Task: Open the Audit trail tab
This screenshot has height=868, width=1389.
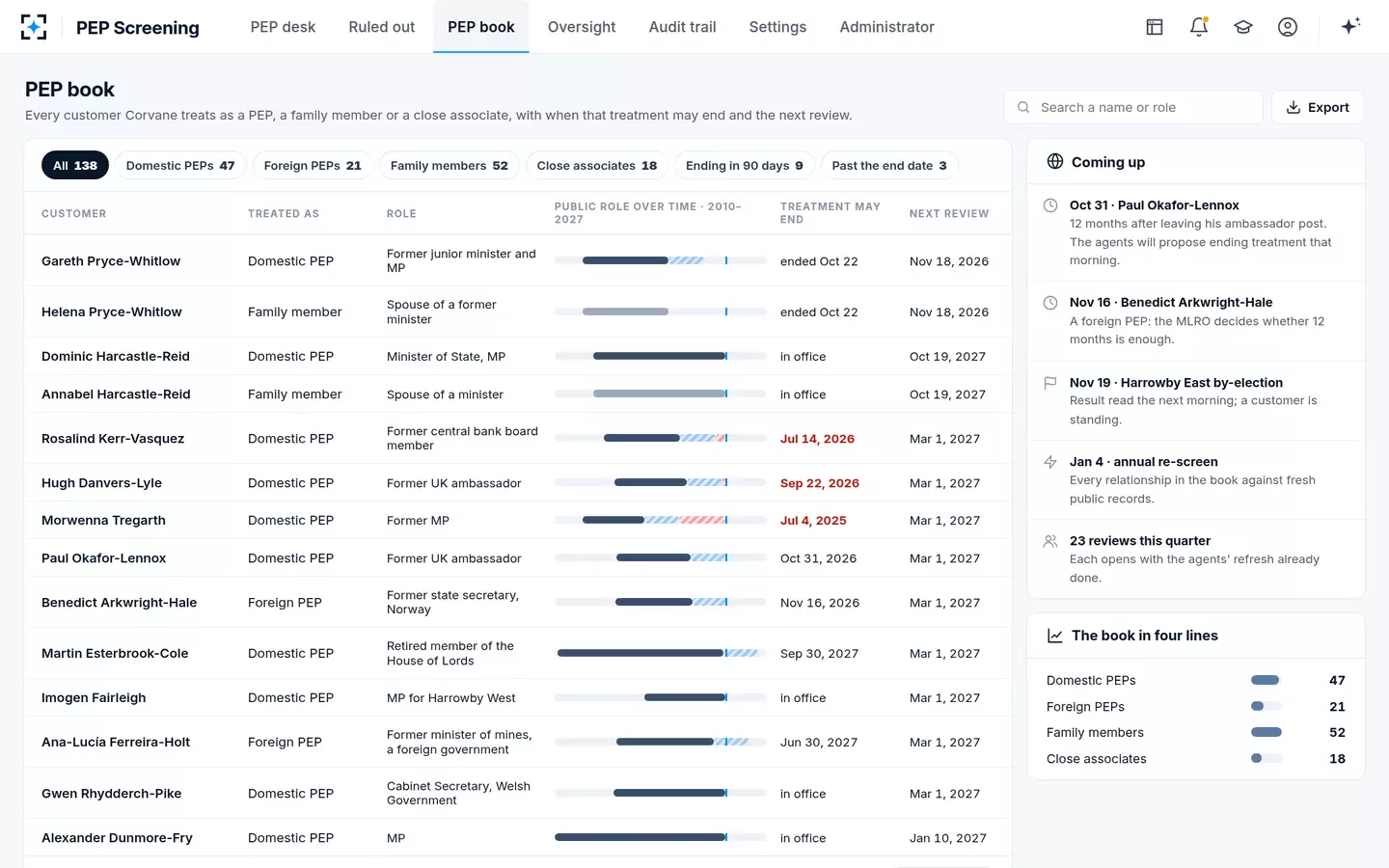Action: [x=683, y=27]
